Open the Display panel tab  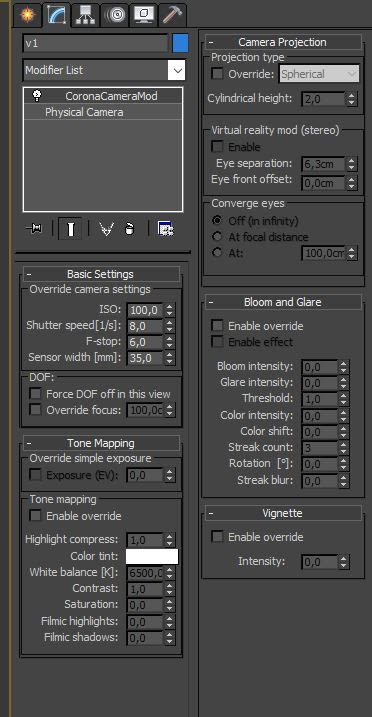coord(143,15)
